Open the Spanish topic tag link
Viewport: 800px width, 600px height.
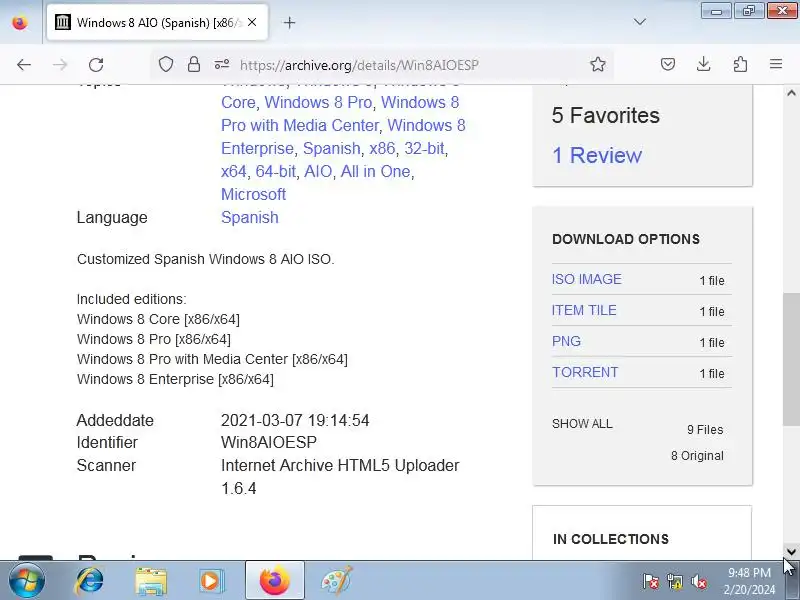point(332,148)
